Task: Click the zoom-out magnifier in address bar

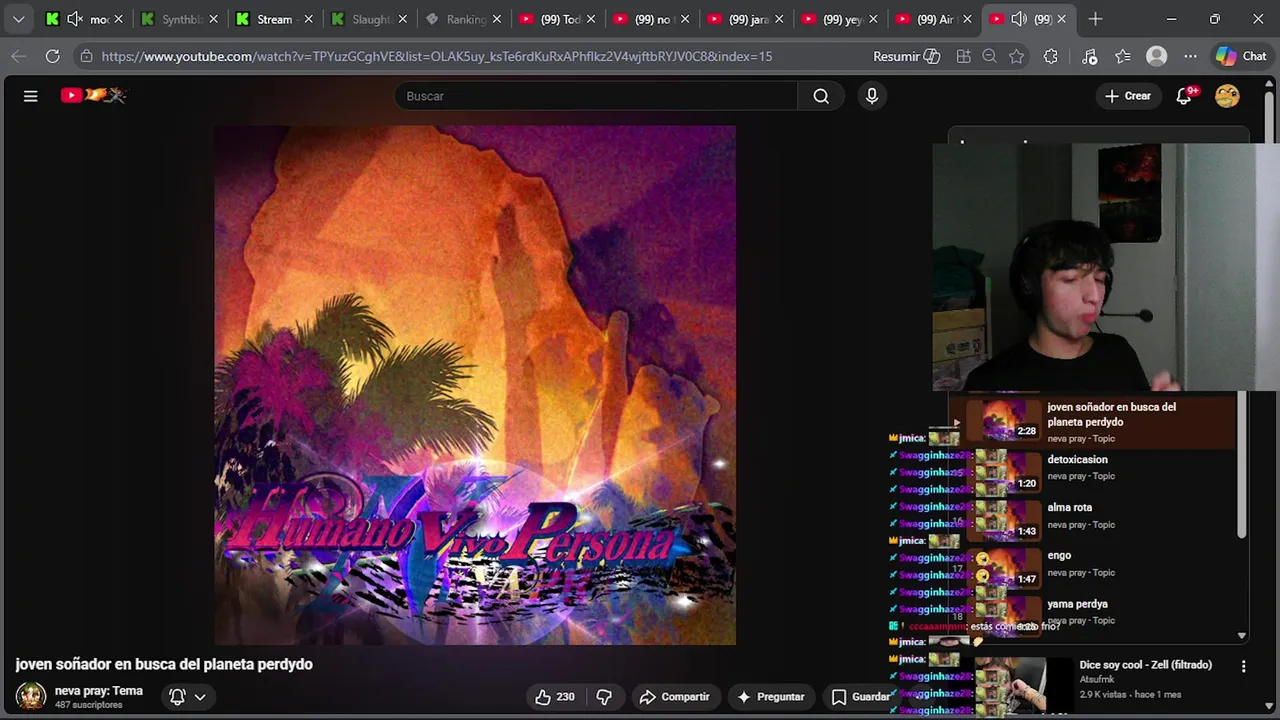Action: click(x=990, y=56)
